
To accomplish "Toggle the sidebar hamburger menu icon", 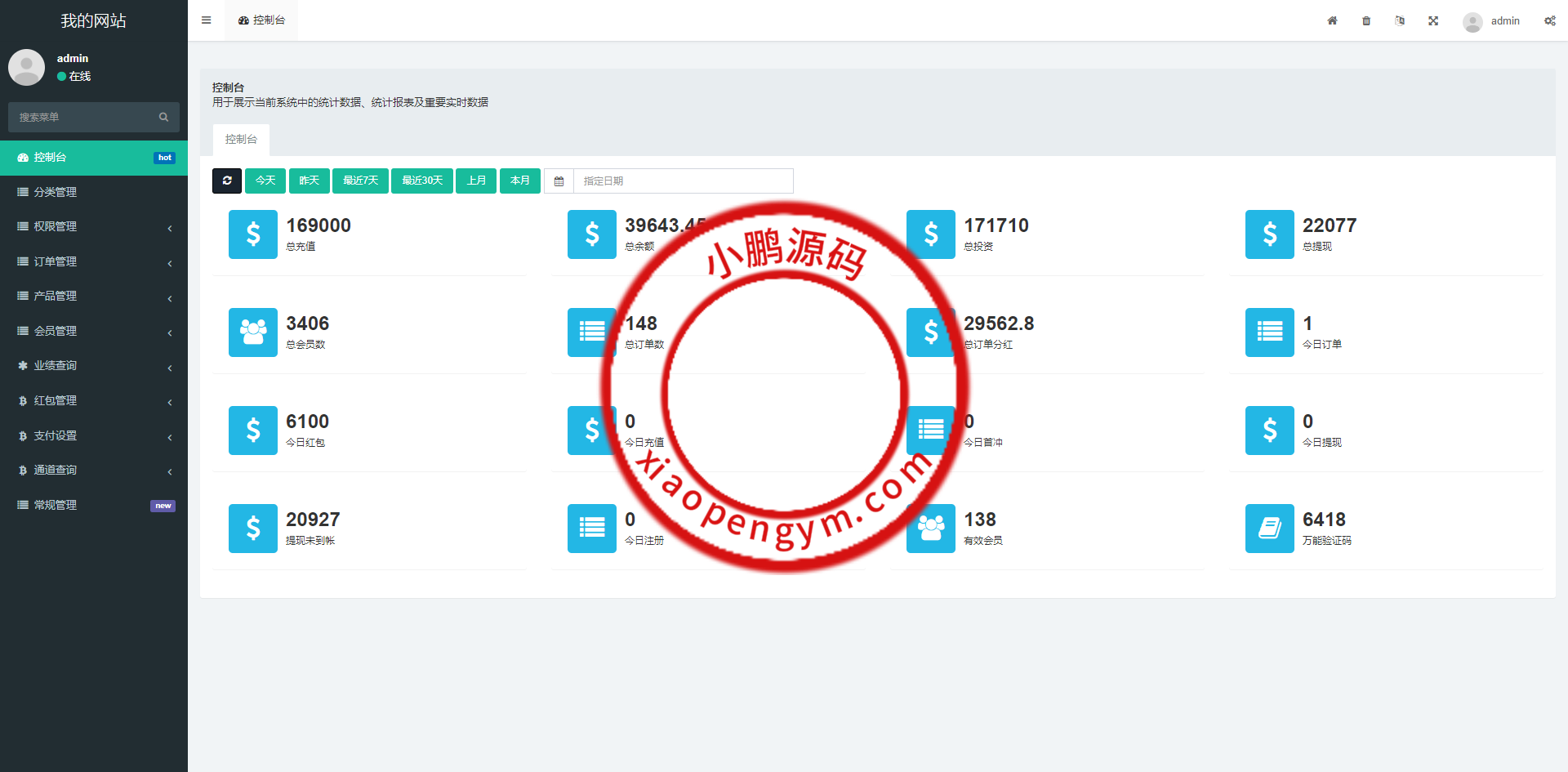I will pos(207,20).
